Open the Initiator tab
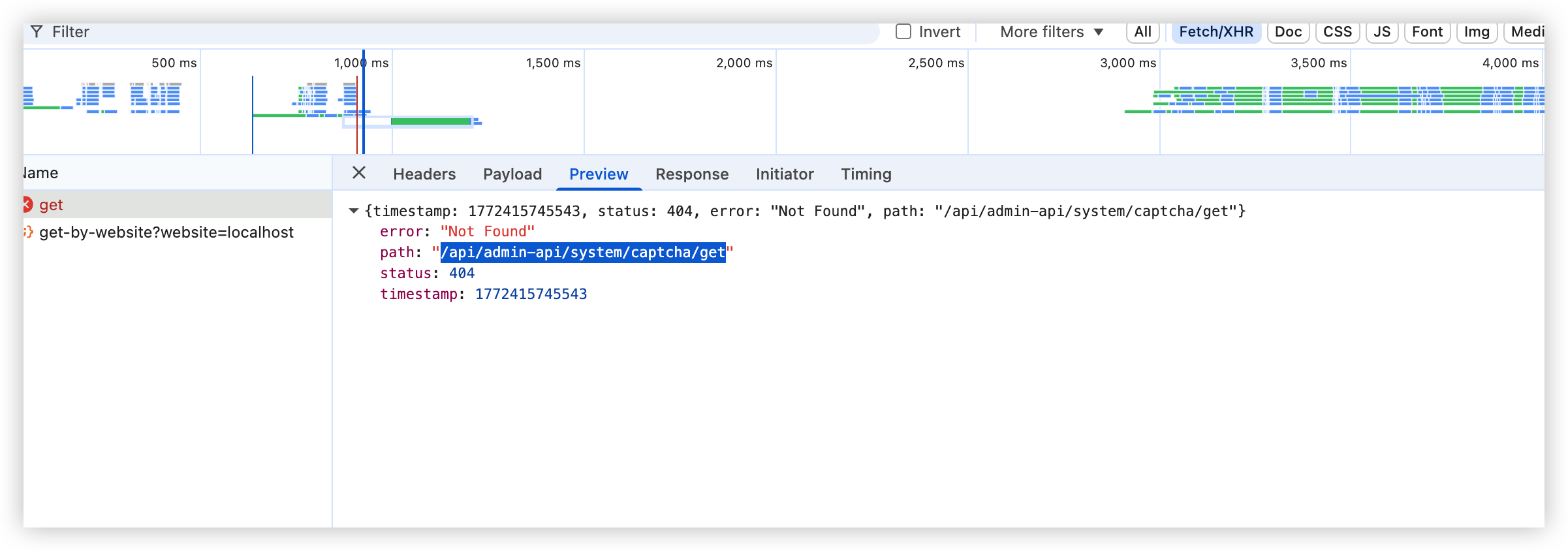Screen dimensions: 1568x551 pos(785,174)
